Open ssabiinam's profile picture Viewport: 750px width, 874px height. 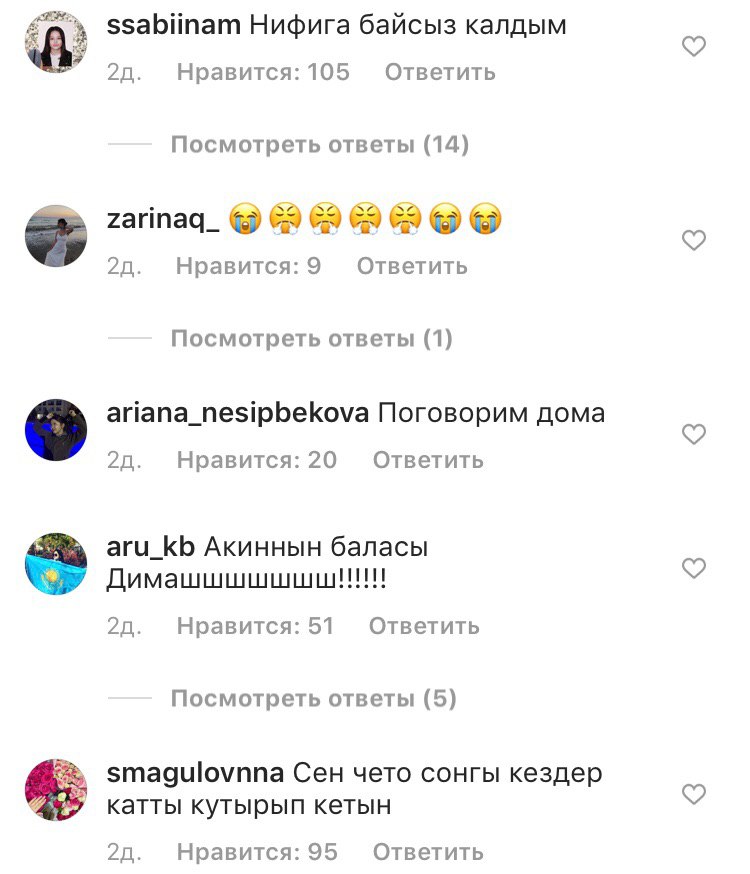pyautogui.click(x=56, y=42)
